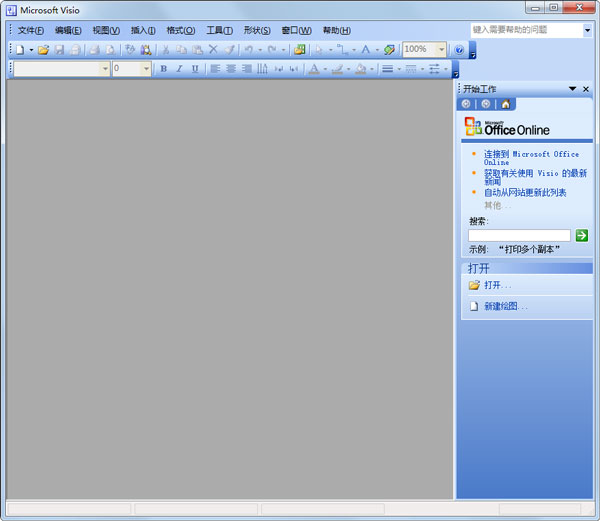Toggle Align Right

point(247,69)
